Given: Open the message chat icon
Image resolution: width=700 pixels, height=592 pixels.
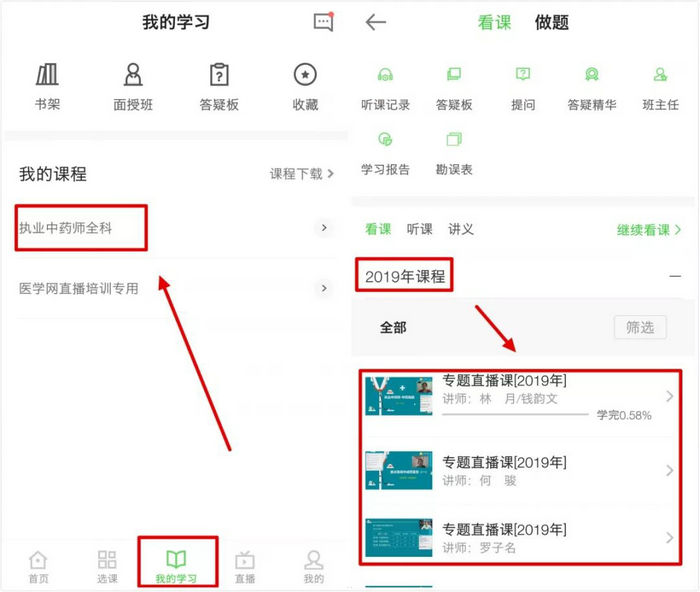Looking at the screenshot, I should pyautogui.click(x=323, y=23).
